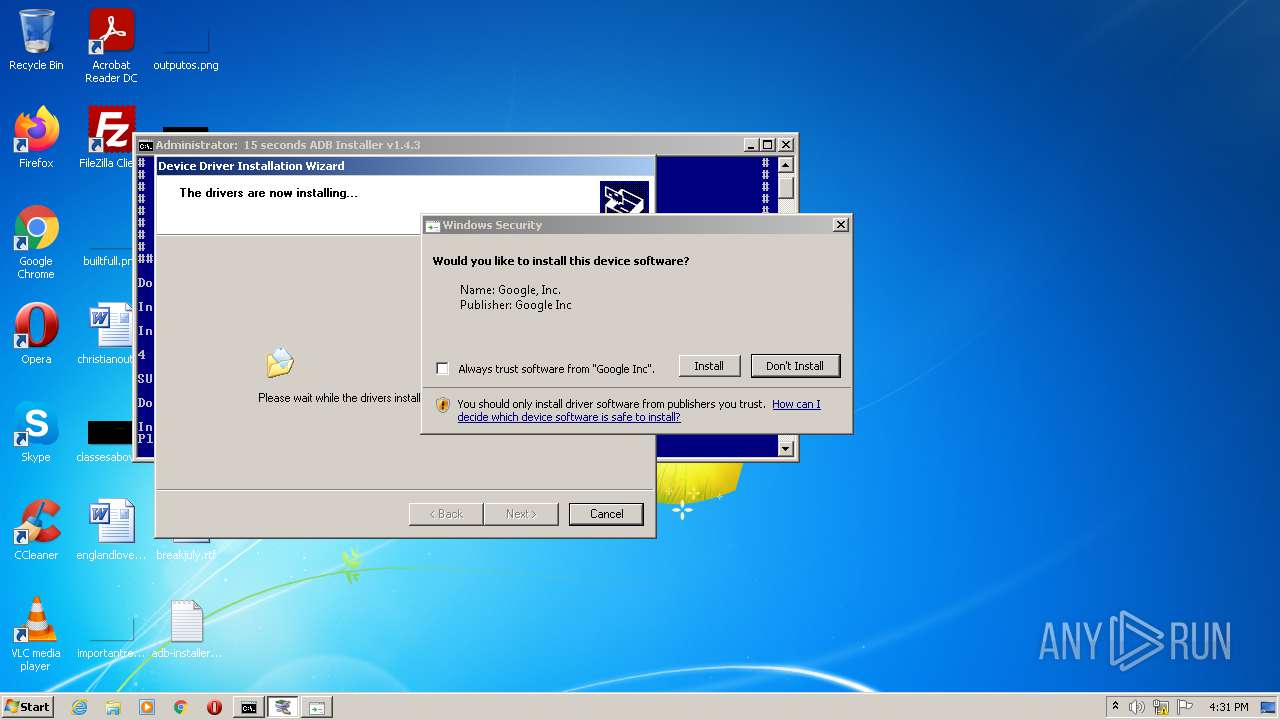Click Cancel in the driver wizard

tap(606, 514)
